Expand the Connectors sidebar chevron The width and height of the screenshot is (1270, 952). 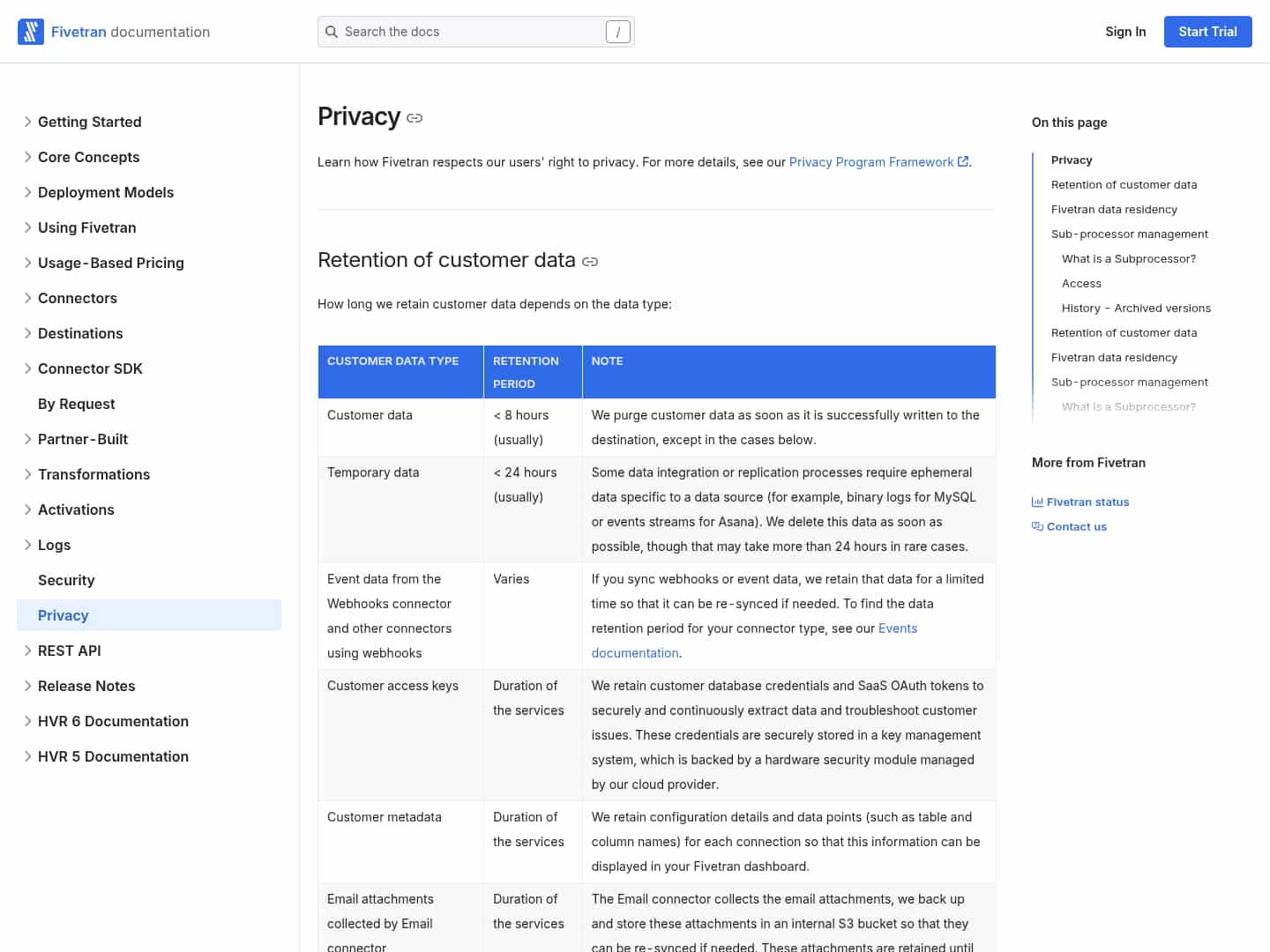tap(27, 298)
